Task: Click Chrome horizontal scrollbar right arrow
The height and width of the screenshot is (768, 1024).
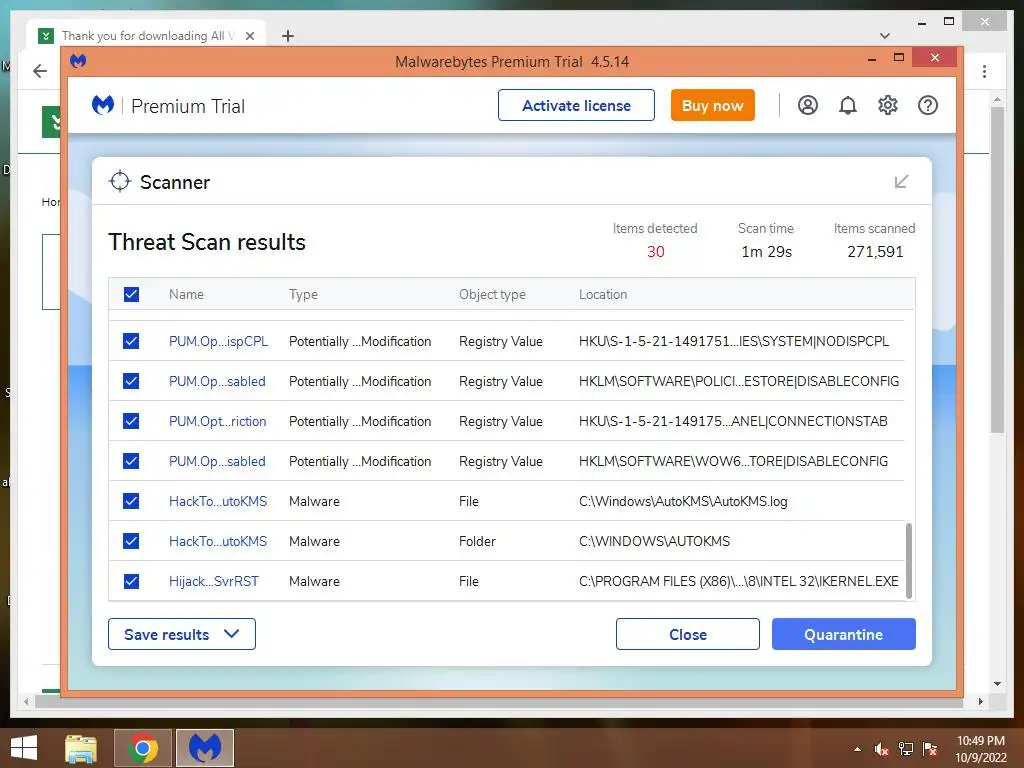Action: coord(980,701)
